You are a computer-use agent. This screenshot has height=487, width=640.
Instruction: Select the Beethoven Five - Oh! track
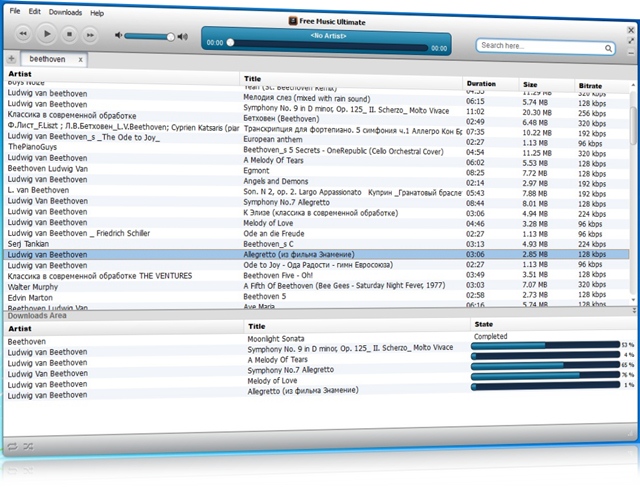click(x=278, y=275)
